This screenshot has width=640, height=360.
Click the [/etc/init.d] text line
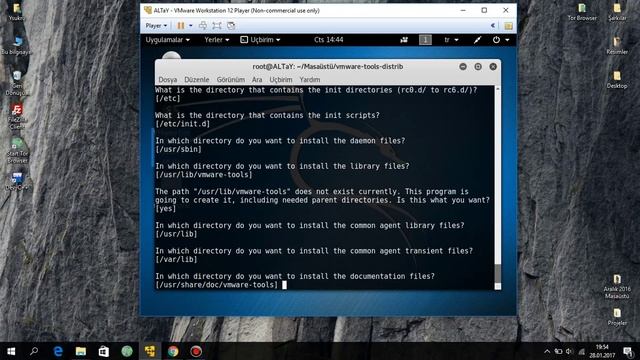click(182, 124)
